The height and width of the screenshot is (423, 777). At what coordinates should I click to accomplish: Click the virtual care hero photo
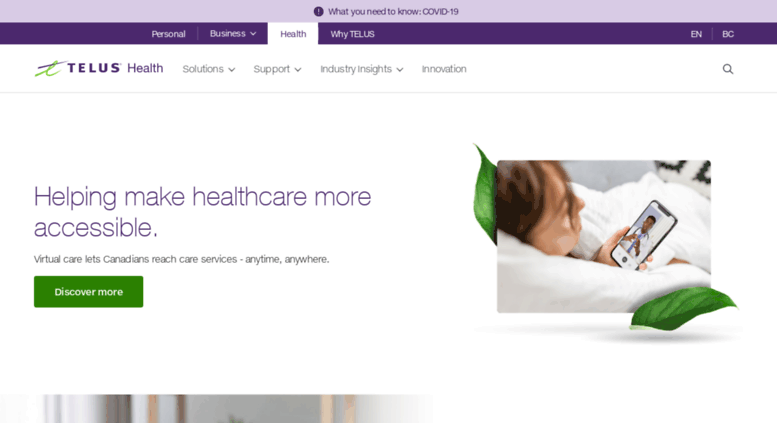(x=604, y=236)
